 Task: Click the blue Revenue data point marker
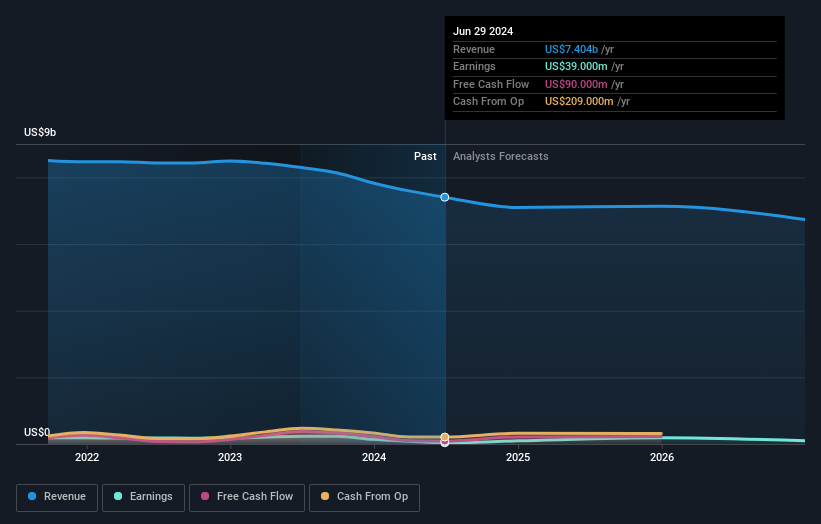445,197
